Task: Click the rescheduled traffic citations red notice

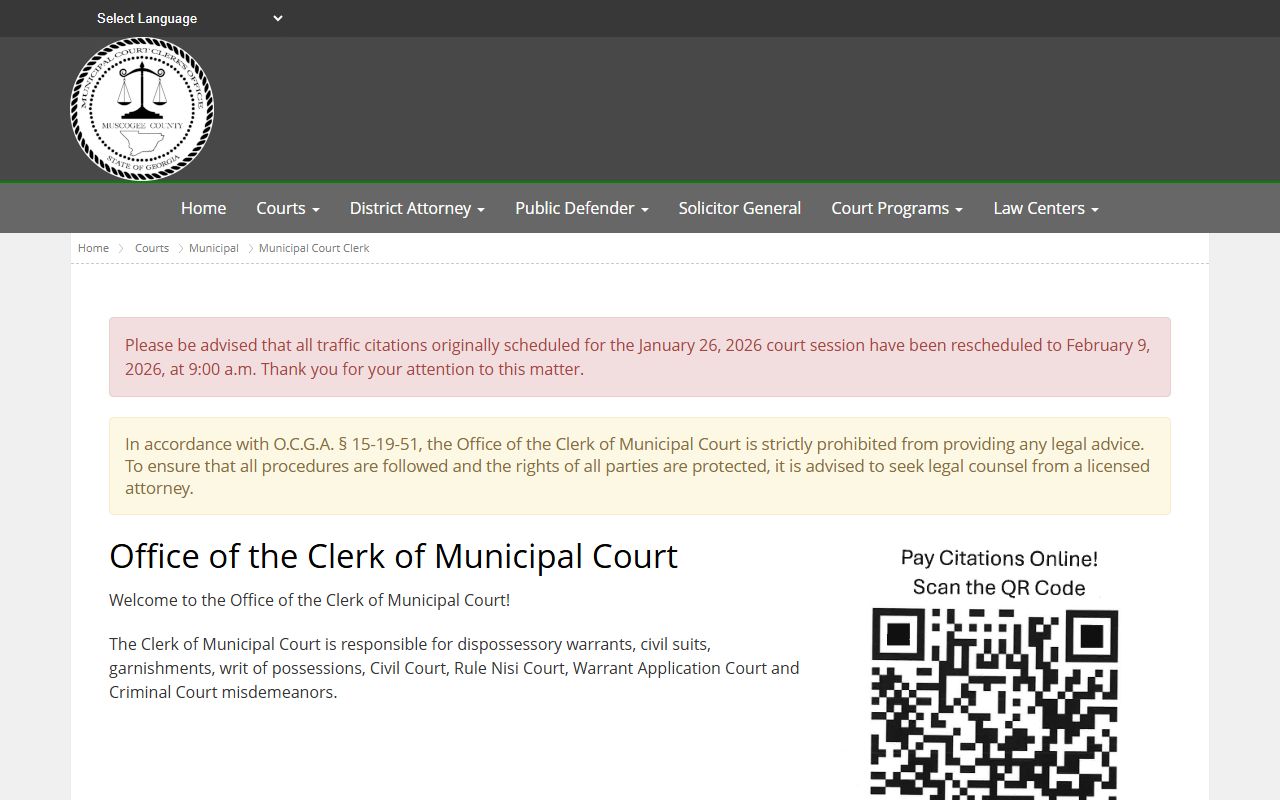Action: [x=640, y=357]
